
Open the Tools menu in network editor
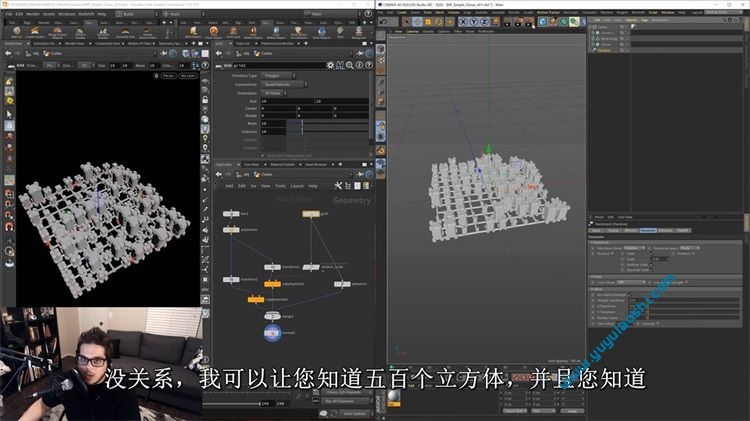280,186
